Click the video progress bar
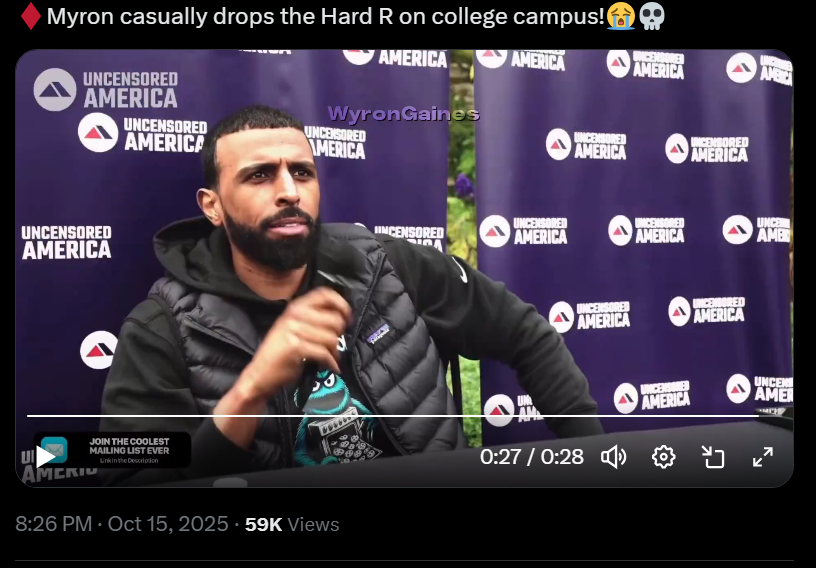The width and height of the screenshot is (816, 568). pos(393,415)
